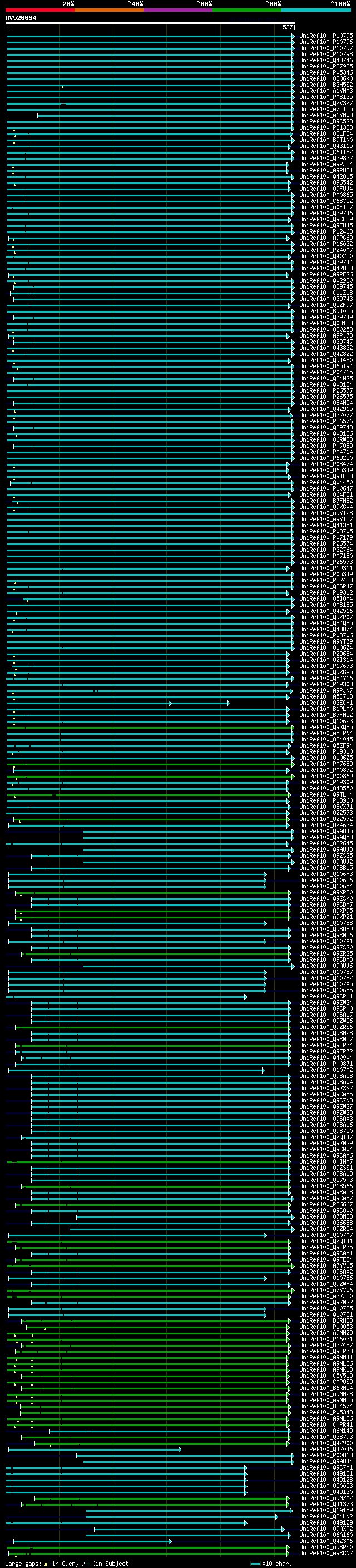Select label UniRef100_Q9ZSS5
356x1568 pixels.
[326, 856]
